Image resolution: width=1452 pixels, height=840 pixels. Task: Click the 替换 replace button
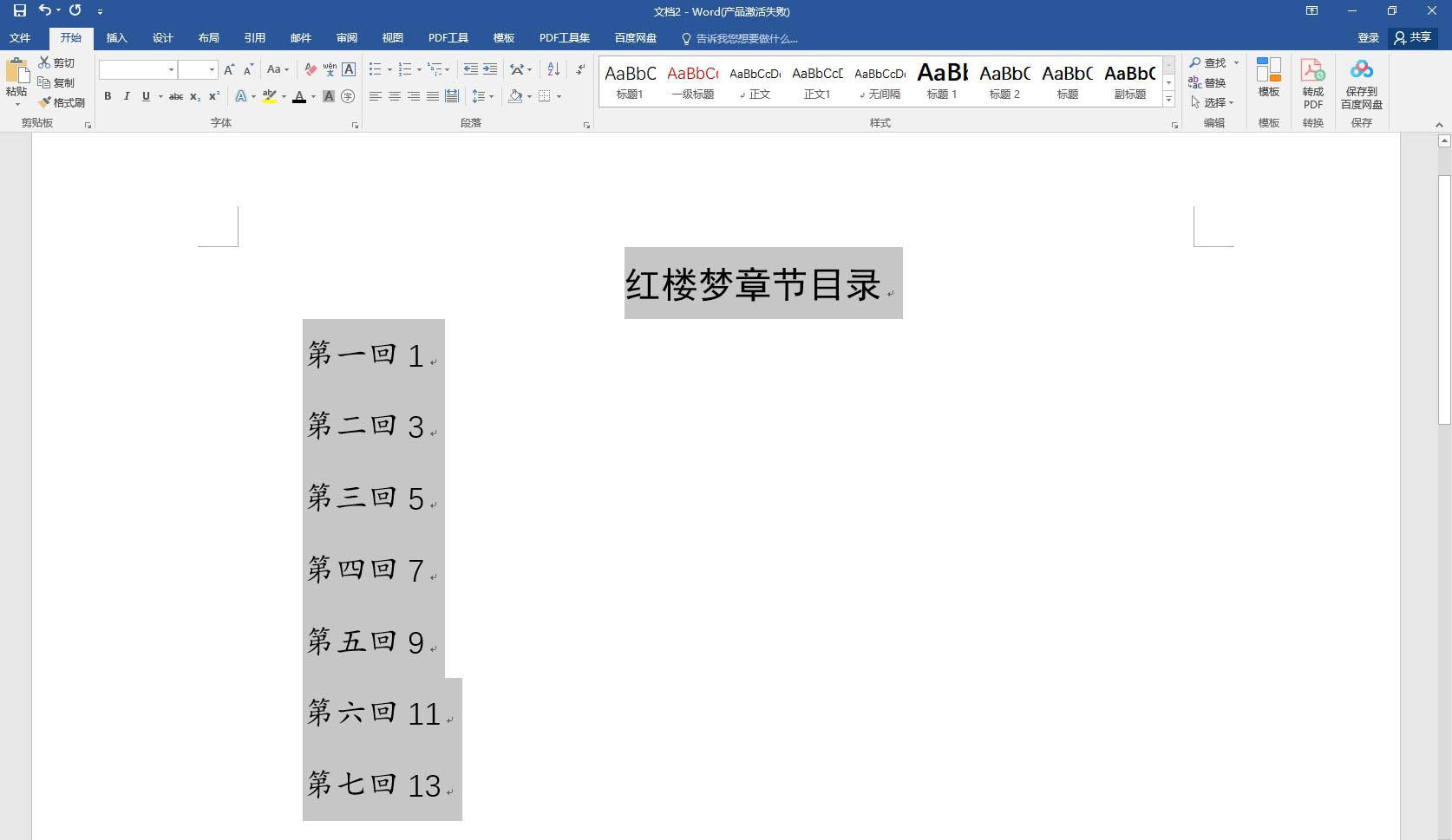point(1207,82)
